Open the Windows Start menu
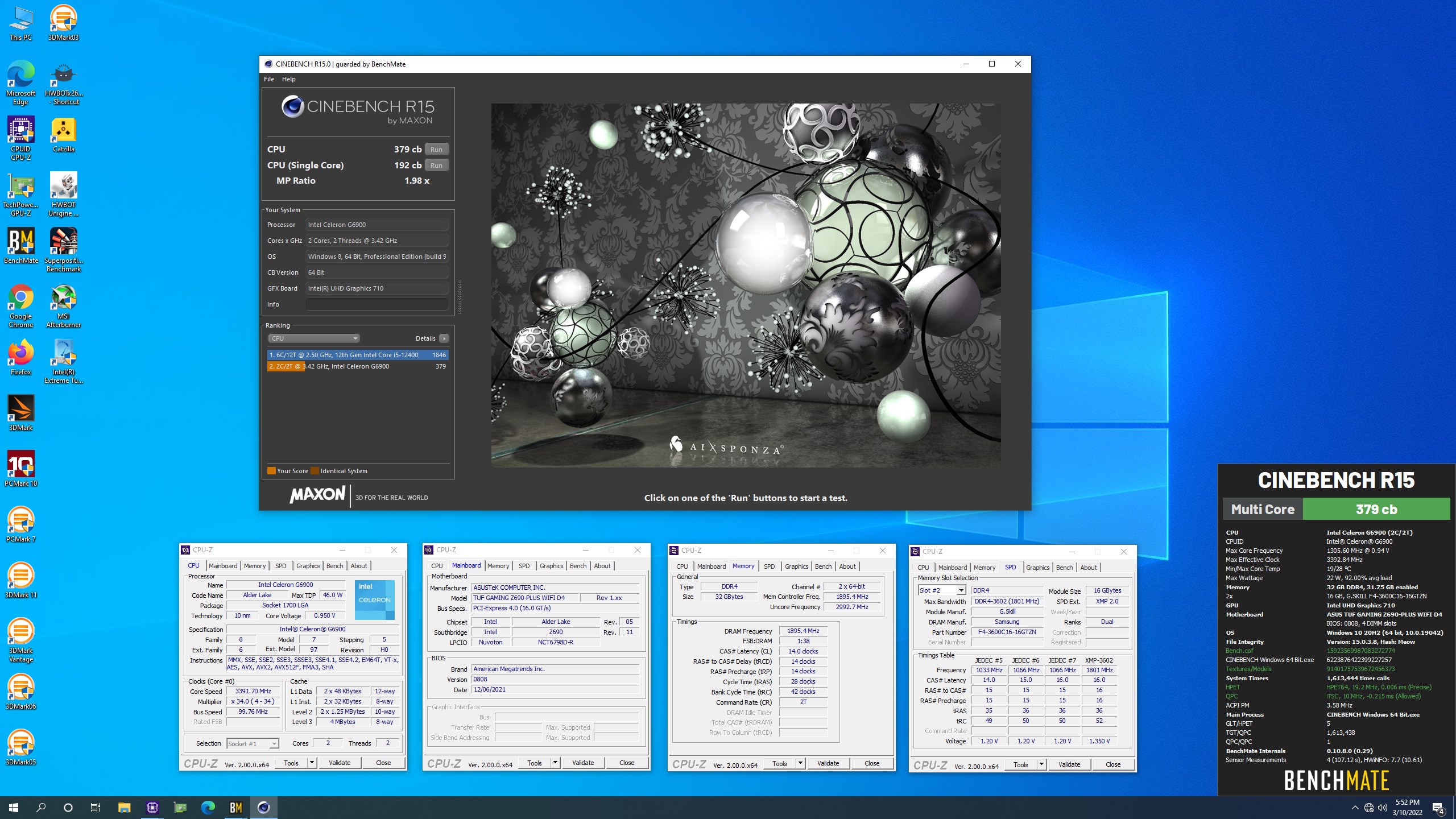Screen dimensions: 1456x819 tap(14, 807)
